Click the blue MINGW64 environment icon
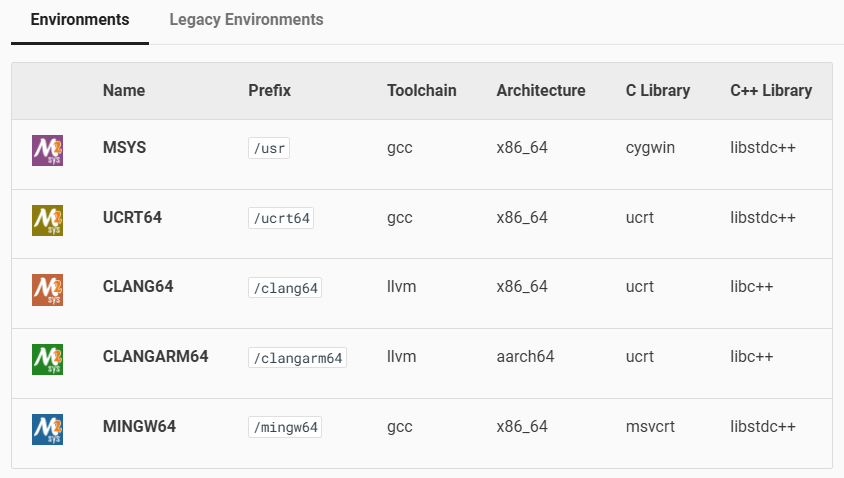Screen dimensions: 844x478 47,428
